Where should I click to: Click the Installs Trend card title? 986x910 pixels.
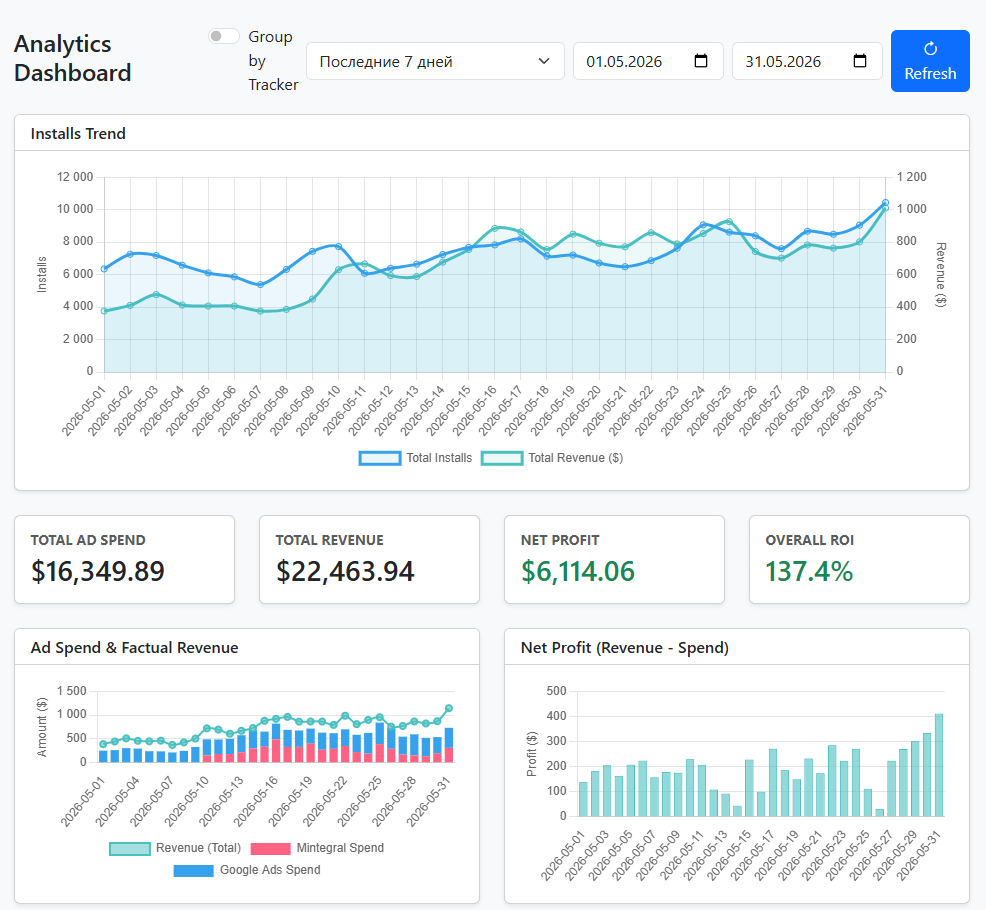78,133
